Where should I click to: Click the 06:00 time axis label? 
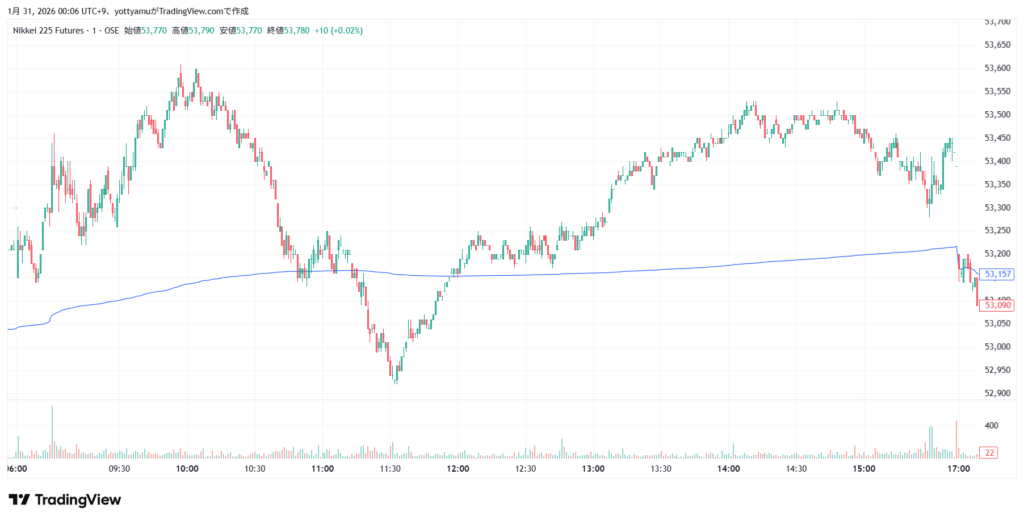coord(16,468)
